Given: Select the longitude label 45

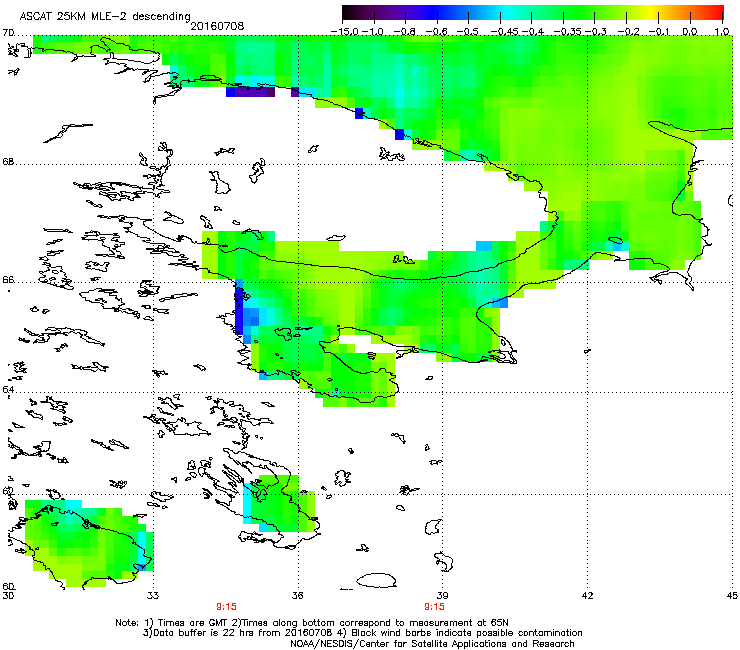Looking at the screenshot, I should pyautogui.click(x=732, y=596).
